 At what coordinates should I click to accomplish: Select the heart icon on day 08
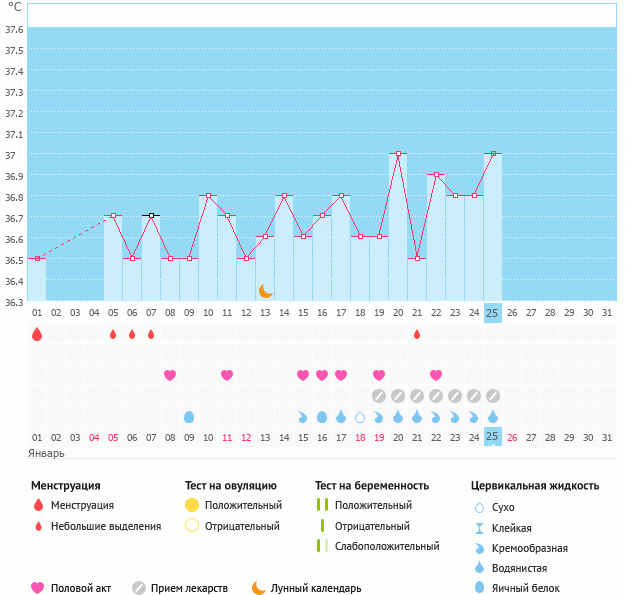[x=170, y=375]
